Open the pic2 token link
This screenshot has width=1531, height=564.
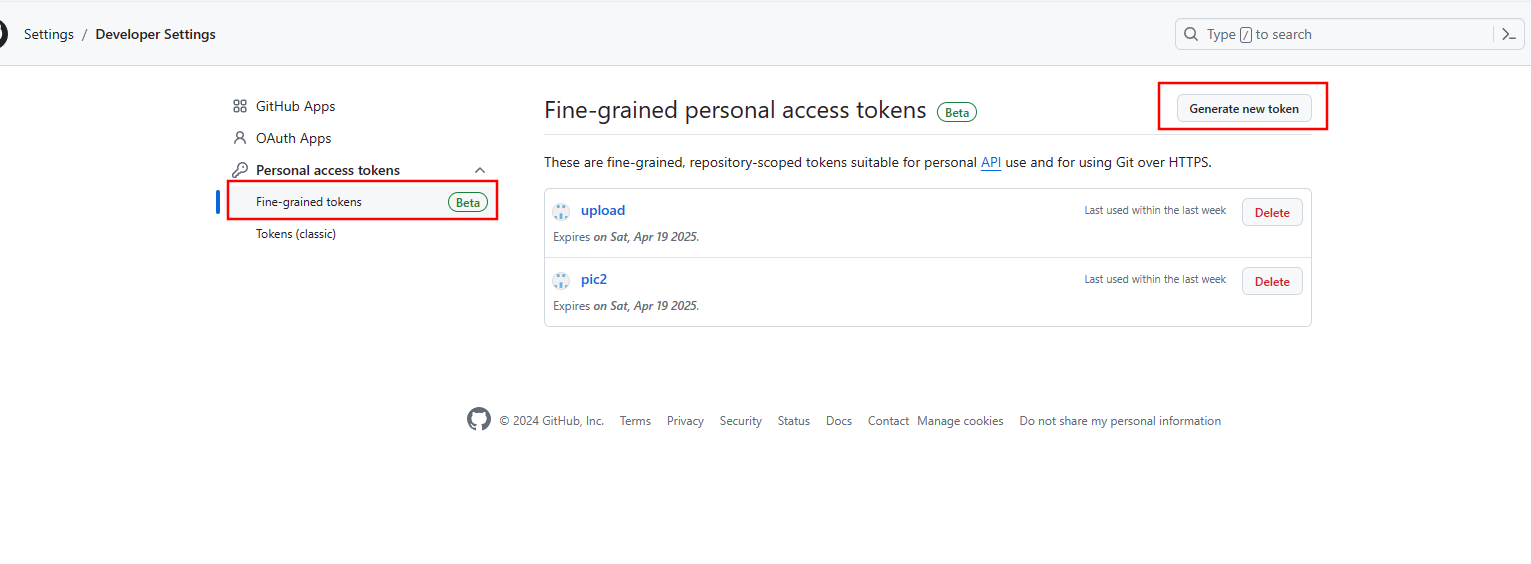click(x=594, y=279)
